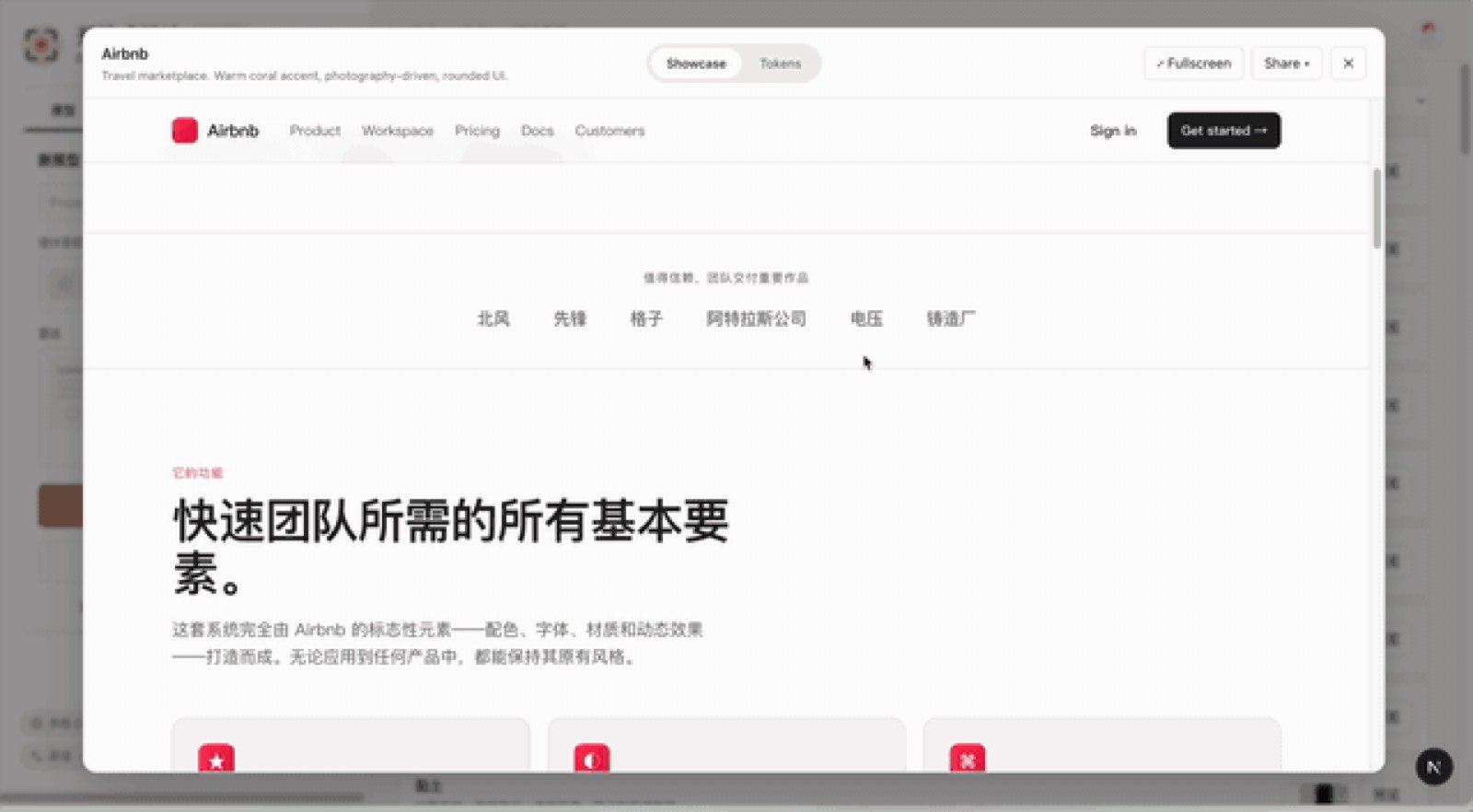This screenshot has height=812, width=1473.
Task: Click the Sign in link
Action: (x=1113, y=131)
